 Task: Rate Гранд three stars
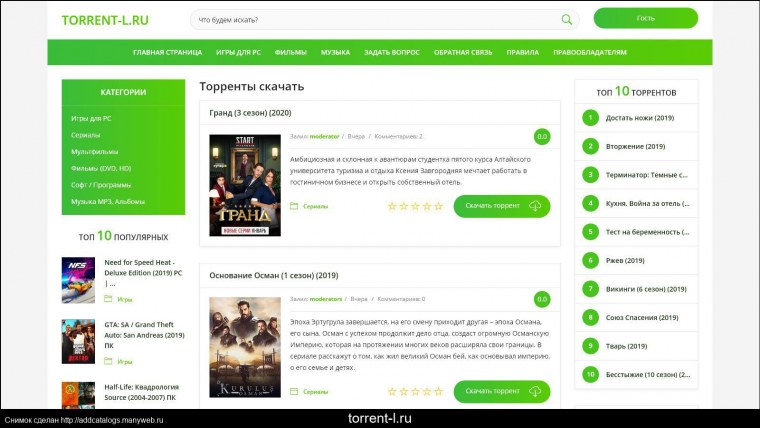point(415,206)
